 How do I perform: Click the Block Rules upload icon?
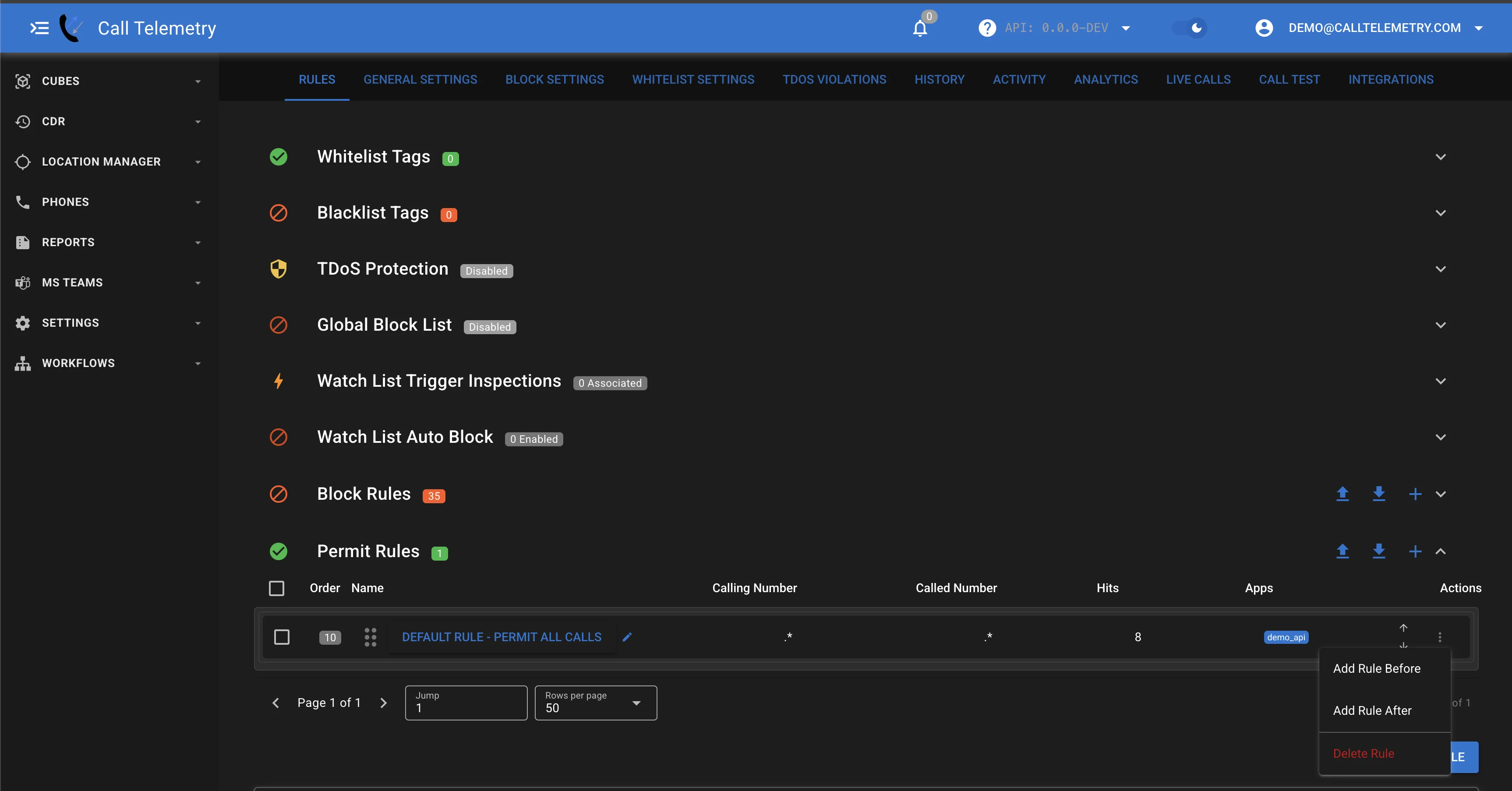tap(1342, 494)
